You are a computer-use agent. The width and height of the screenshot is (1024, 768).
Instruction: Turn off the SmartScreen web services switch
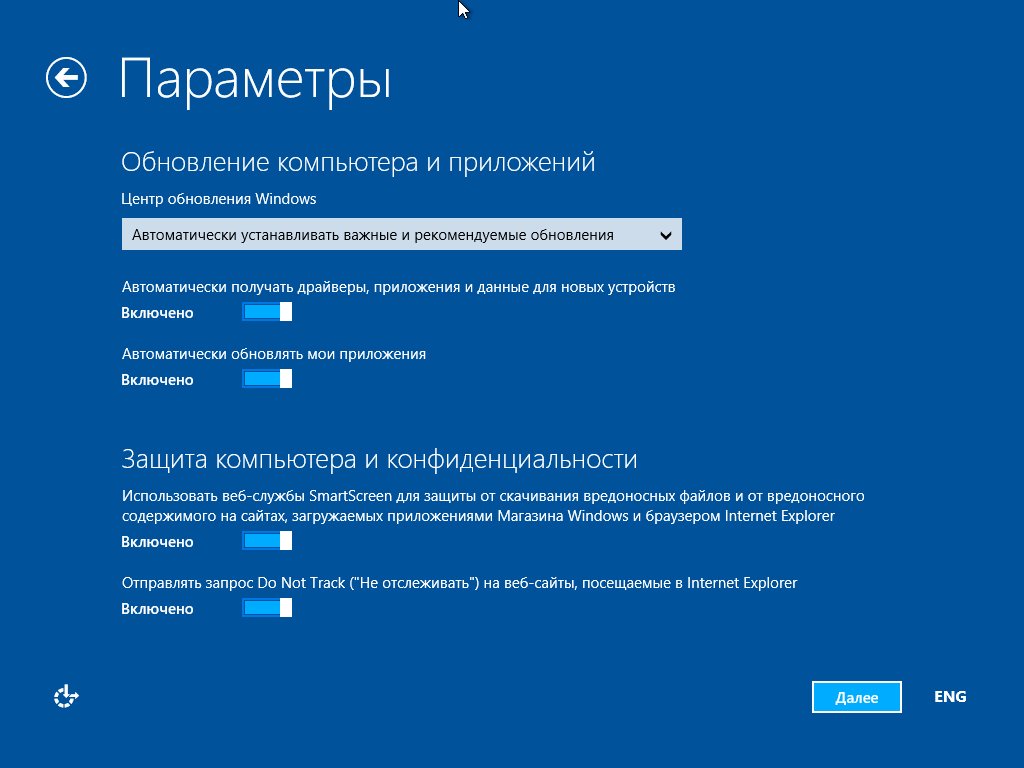(x=267, y=541)
